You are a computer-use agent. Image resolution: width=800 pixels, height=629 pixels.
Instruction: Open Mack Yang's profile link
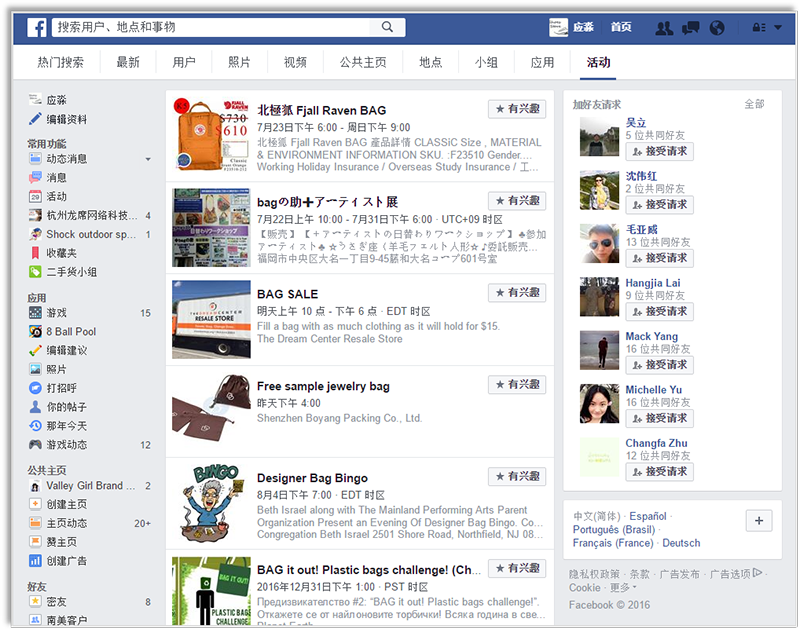pos(652,337)
